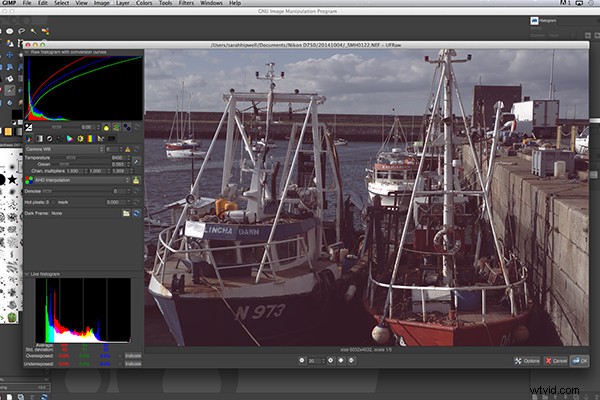The image size is (600, 400).
Task: Click the zoom in icon below preview
Action: 331,361
